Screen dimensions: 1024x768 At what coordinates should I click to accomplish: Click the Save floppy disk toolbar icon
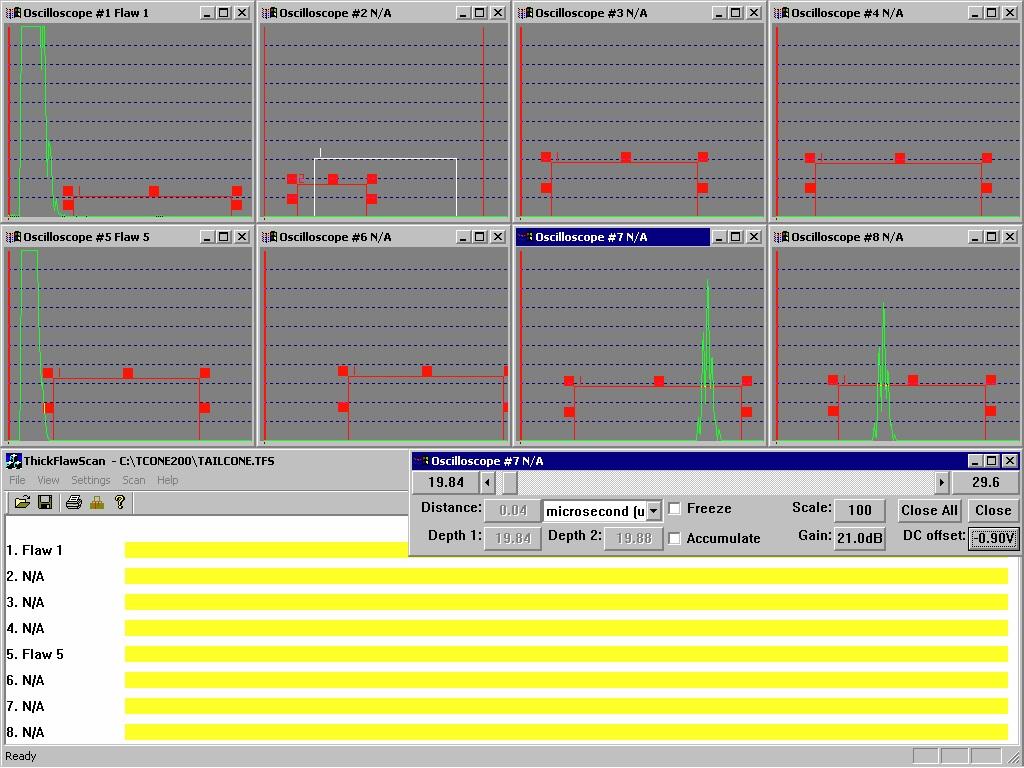click(45, 502)
